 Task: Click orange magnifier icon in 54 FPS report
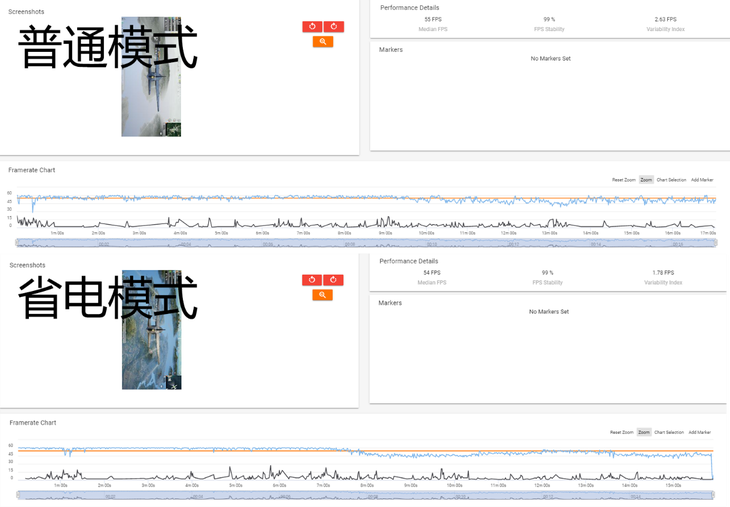pos(322,295)
